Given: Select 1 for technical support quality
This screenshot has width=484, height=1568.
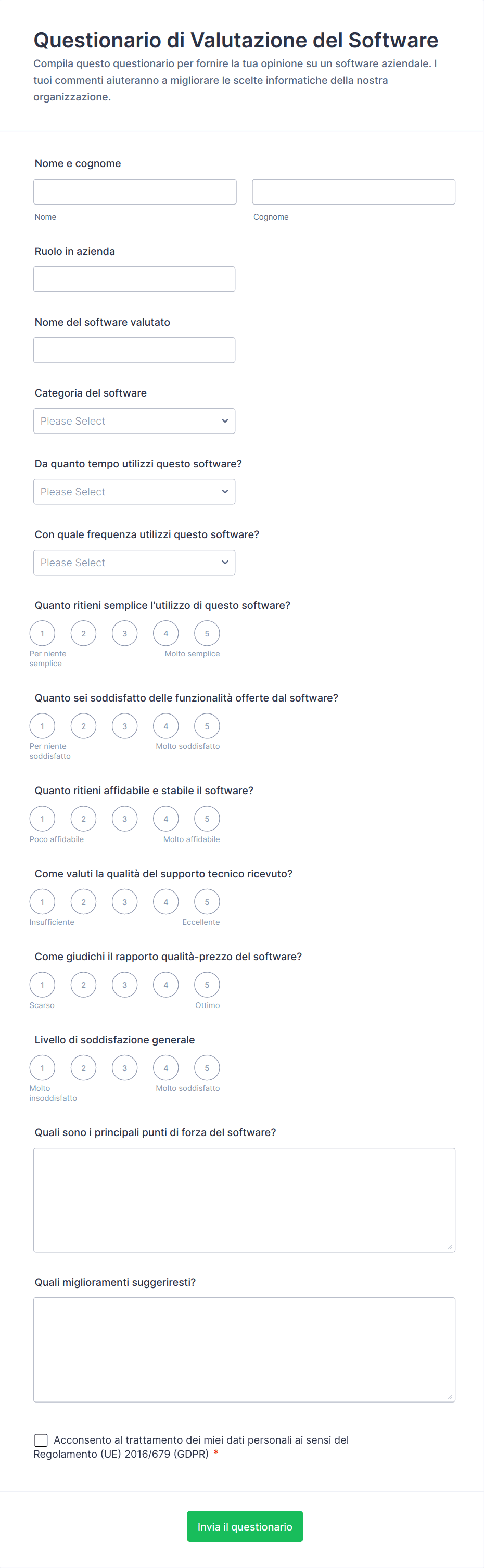Looking at the screenshot, I should click(x=42, y=902).
